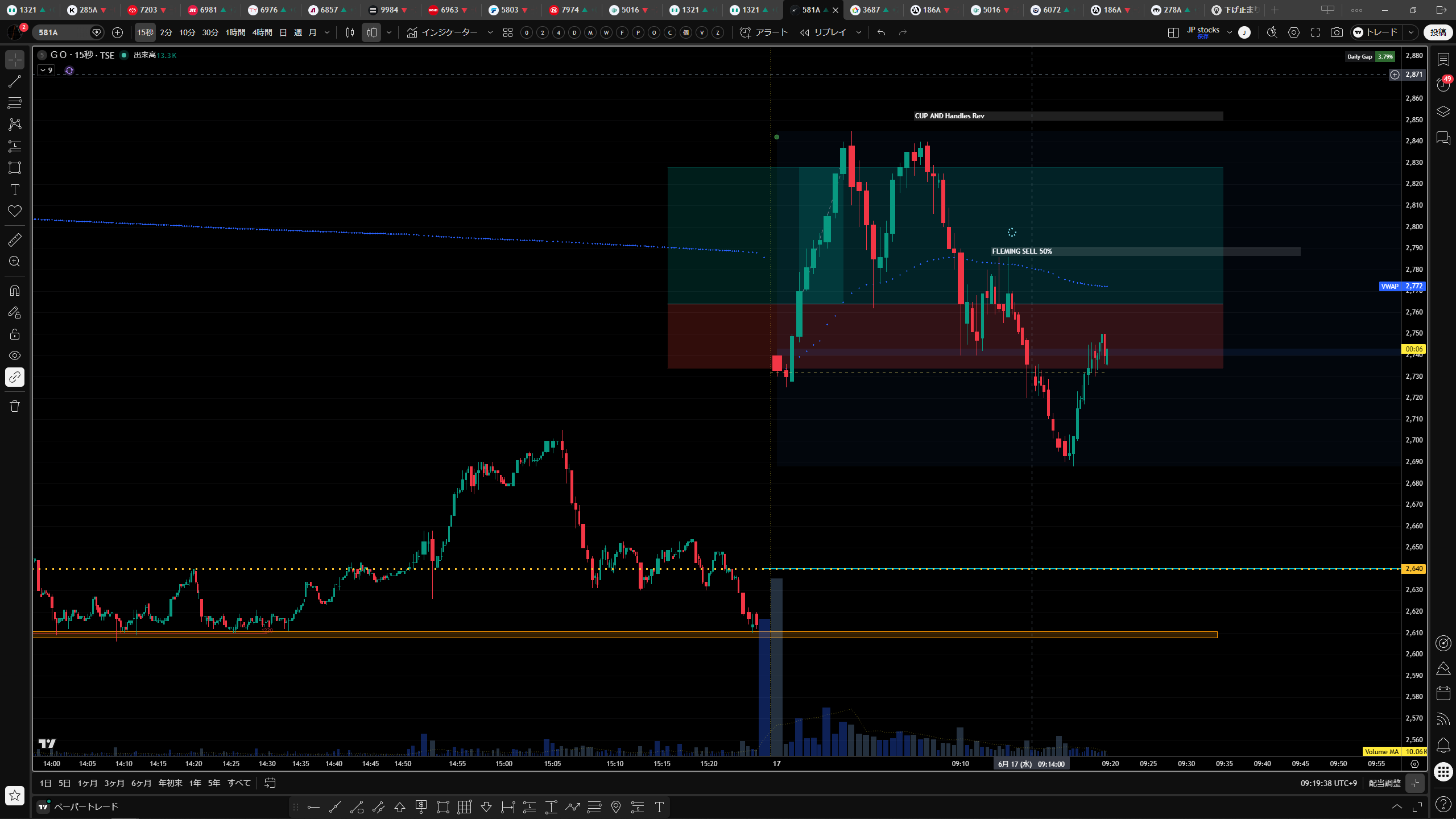
Task: Toggle drawing sync link tool
Action: click(x=15, y=377)
